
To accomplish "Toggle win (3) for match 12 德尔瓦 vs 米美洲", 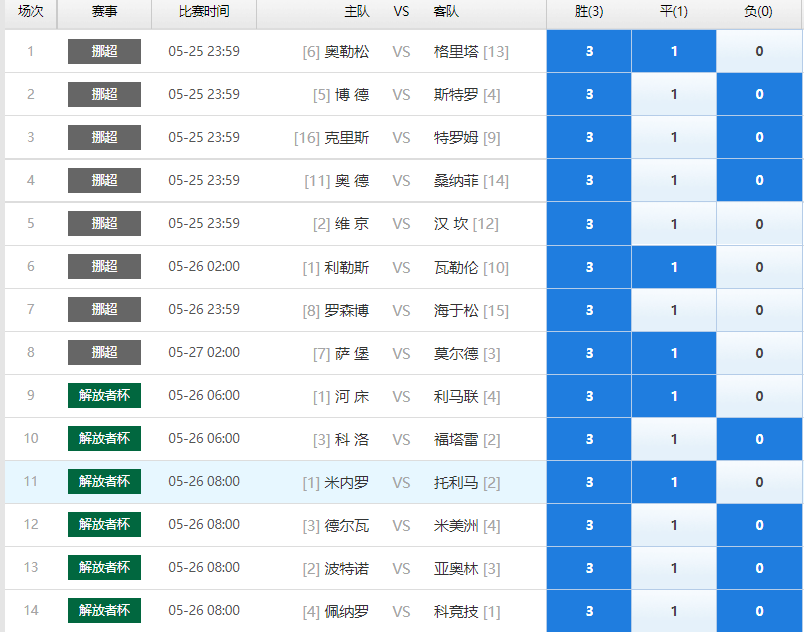I will tap(589, 525).
